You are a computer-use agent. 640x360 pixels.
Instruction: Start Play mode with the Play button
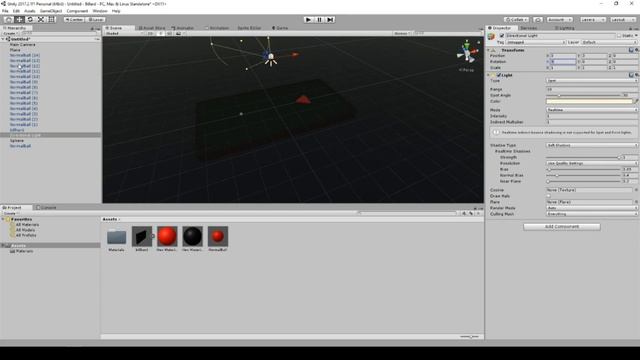pyautogui.click(x=309, y=20)
